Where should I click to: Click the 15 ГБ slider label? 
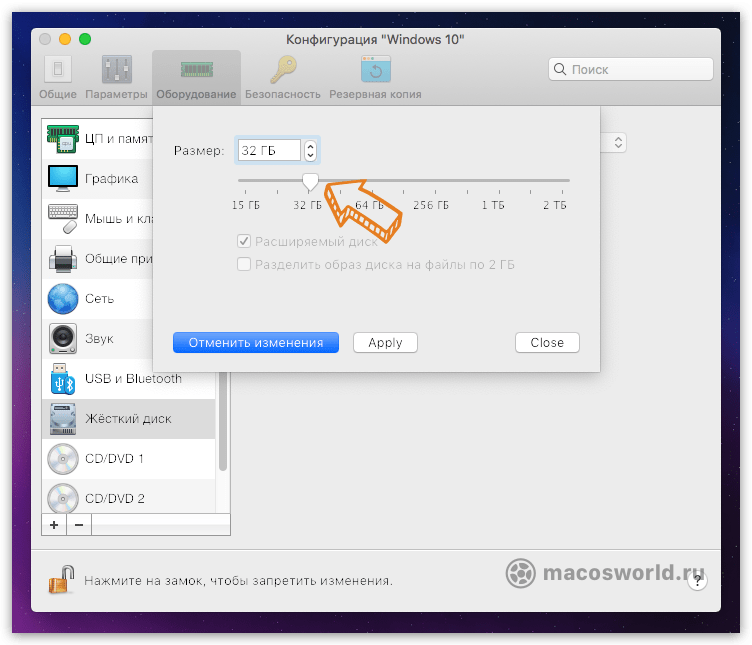point(246,205)
